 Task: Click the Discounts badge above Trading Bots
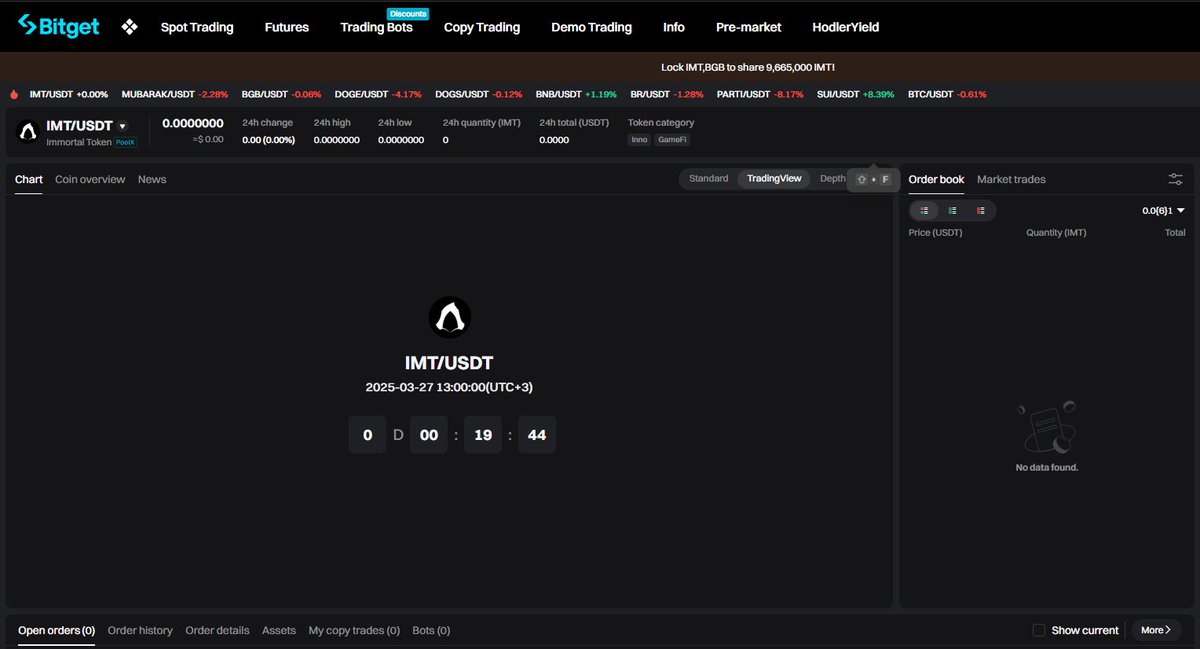408,14
